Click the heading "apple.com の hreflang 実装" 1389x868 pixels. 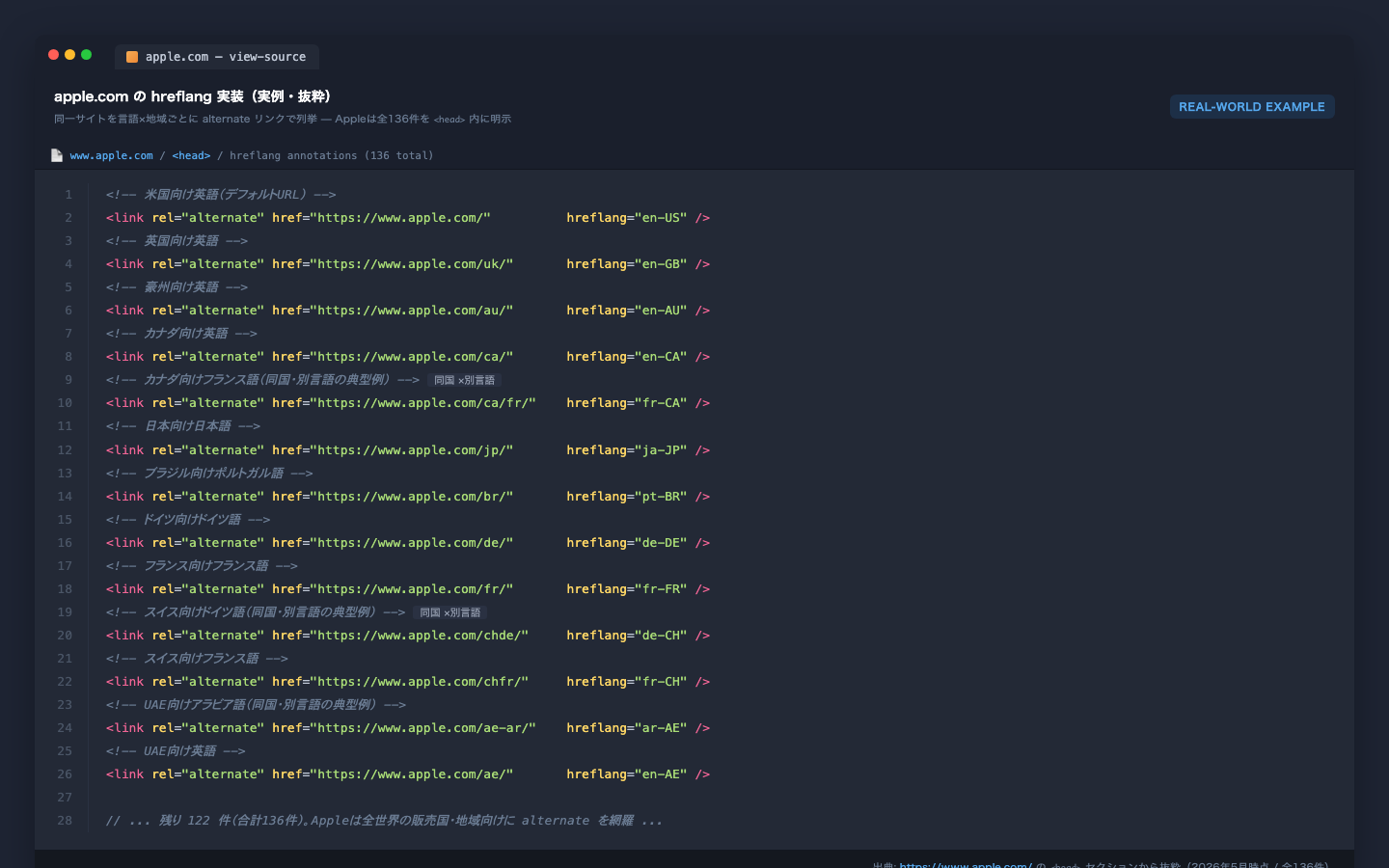pyautogui.click(x=193, y=96)
